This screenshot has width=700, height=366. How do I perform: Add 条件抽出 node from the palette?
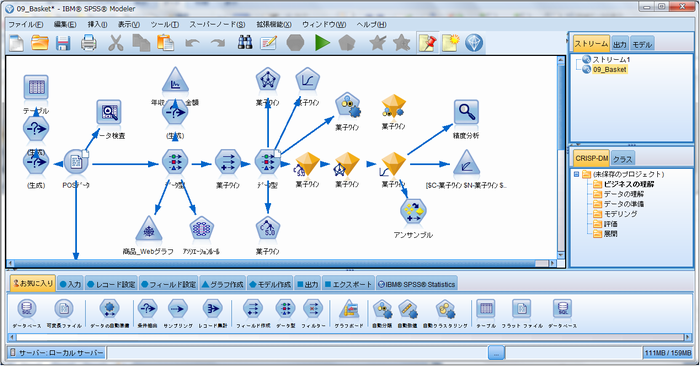[147, 308]
